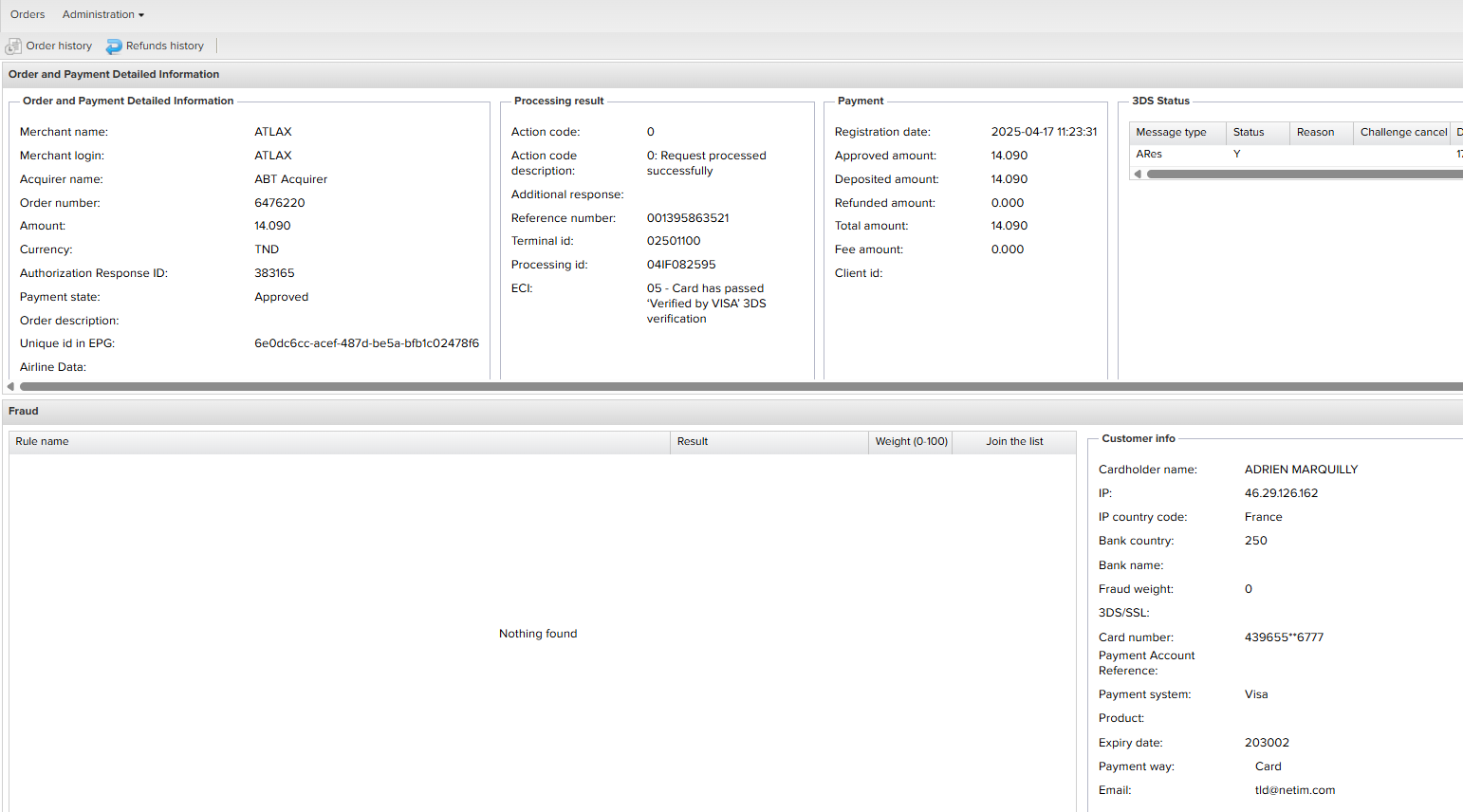Open the Refunds history text link
The height and width of the screenshot is (812, 1463).
(164, 46)
